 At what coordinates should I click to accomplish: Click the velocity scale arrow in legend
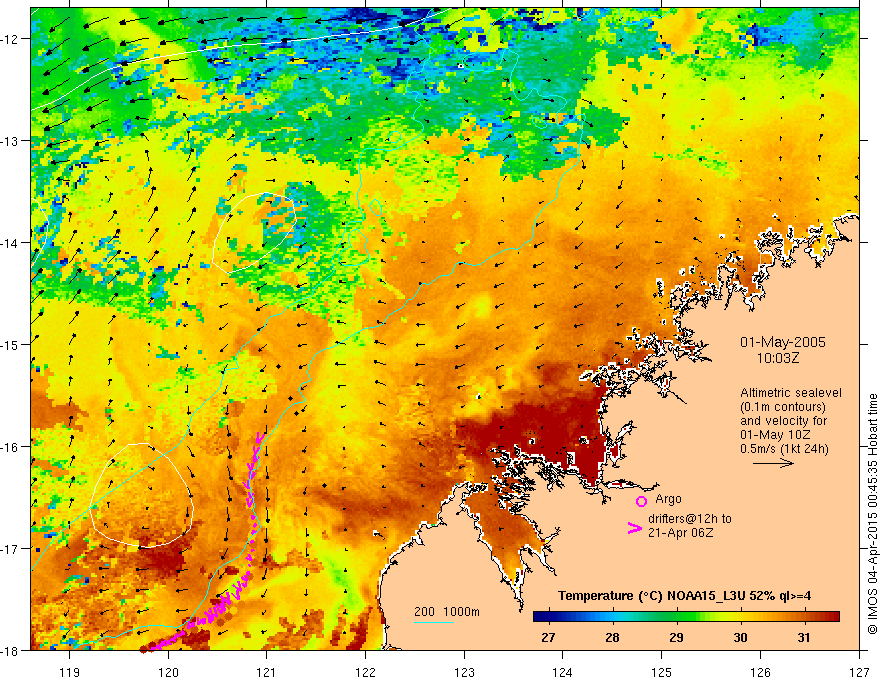773,463
